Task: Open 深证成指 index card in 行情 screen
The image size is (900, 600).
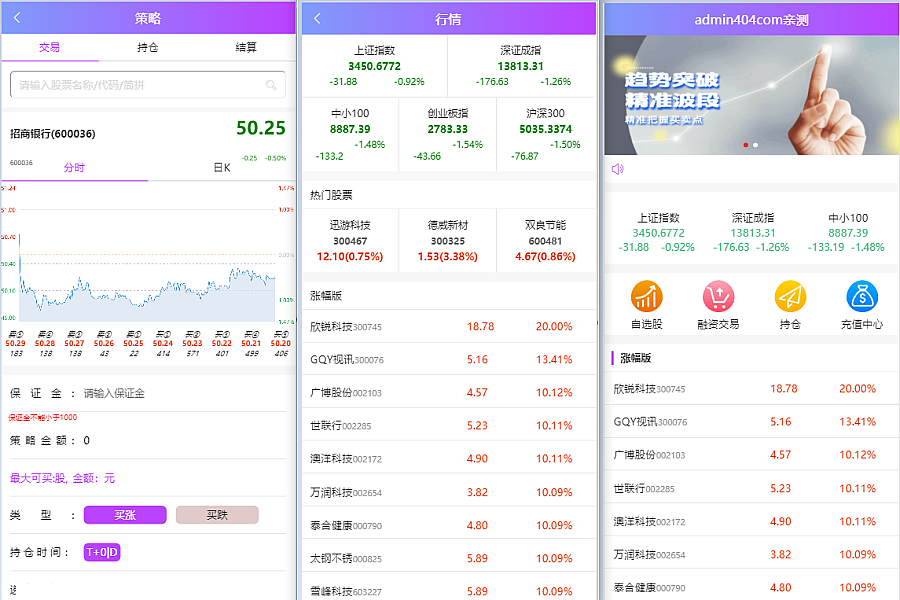Action: [521, 66]
